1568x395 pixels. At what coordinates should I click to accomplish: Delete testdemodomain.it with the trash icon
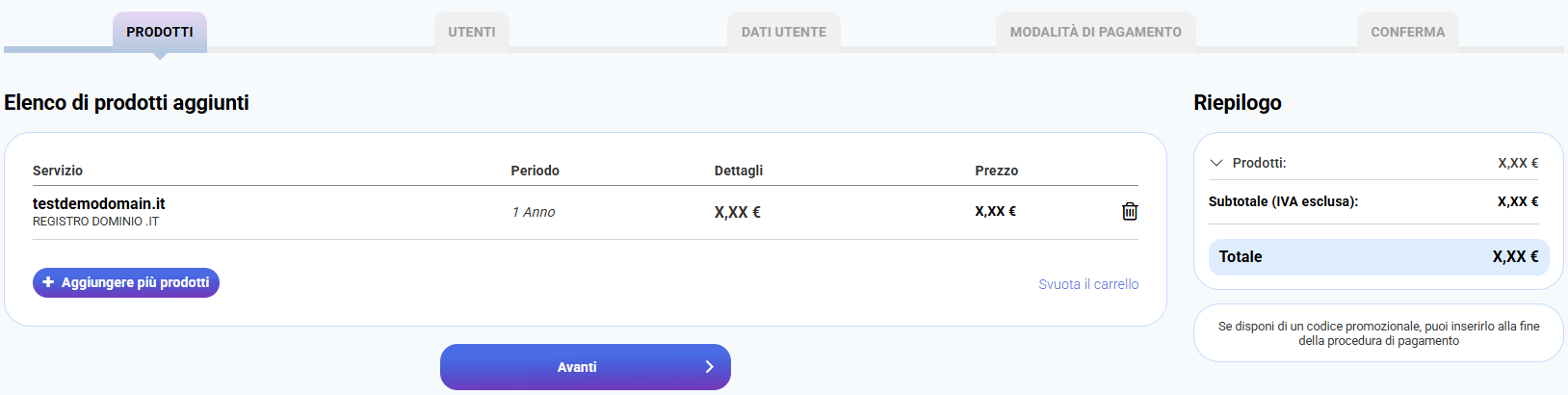coord(1130,211)
